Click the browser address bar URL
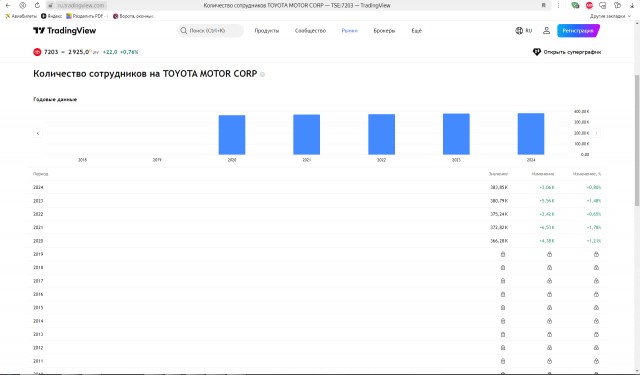640x375 pixels. coord(80,5)
